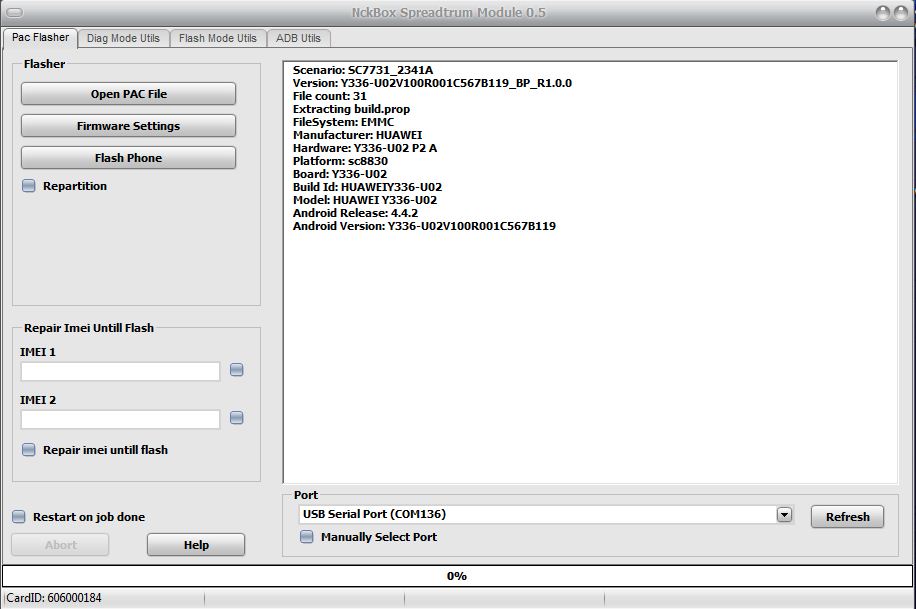Open the Flash Mode Utils tab

pyautogui.click(x=218, y=38)
